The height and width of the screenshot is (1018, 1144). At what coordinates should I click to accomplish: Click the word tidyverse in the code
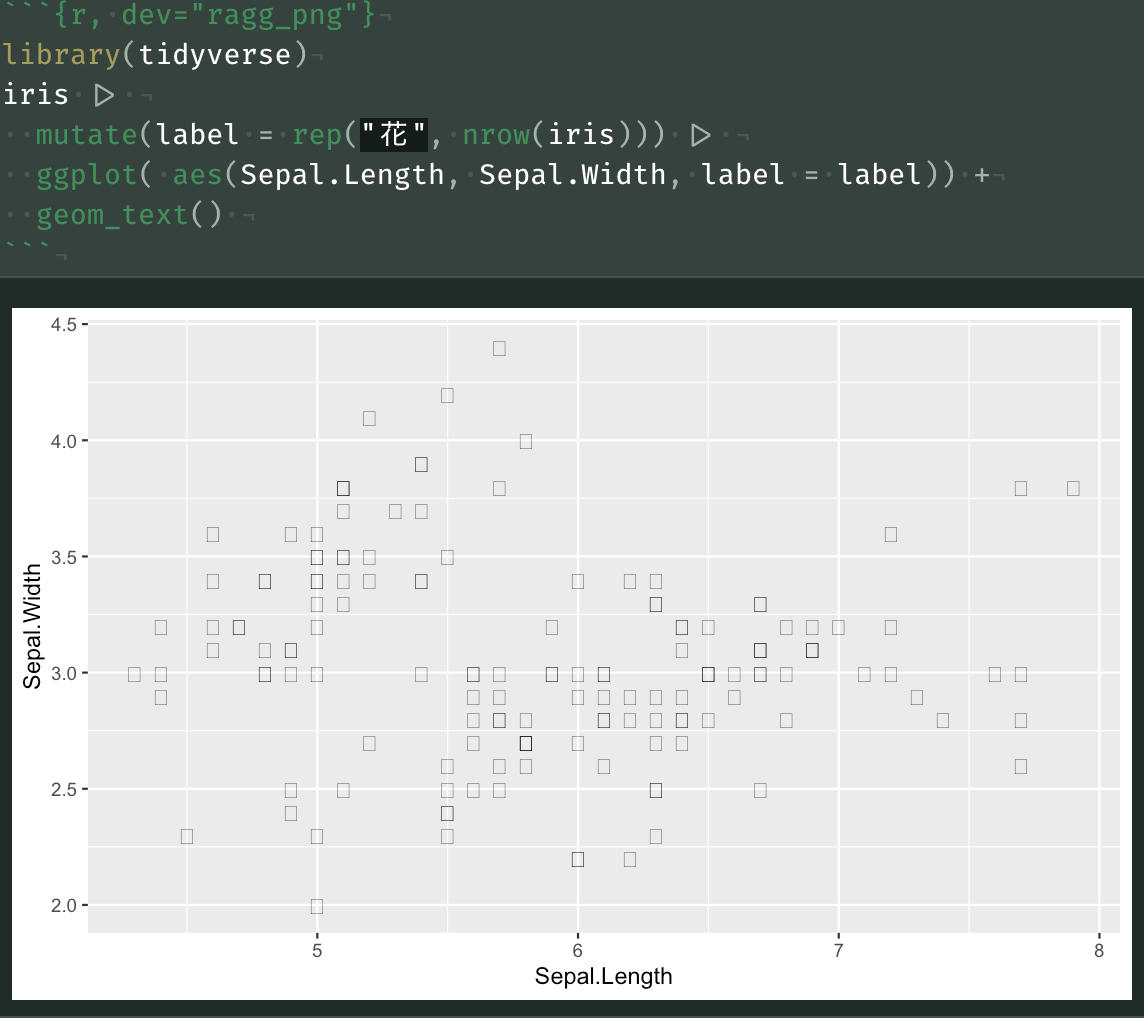214,55
